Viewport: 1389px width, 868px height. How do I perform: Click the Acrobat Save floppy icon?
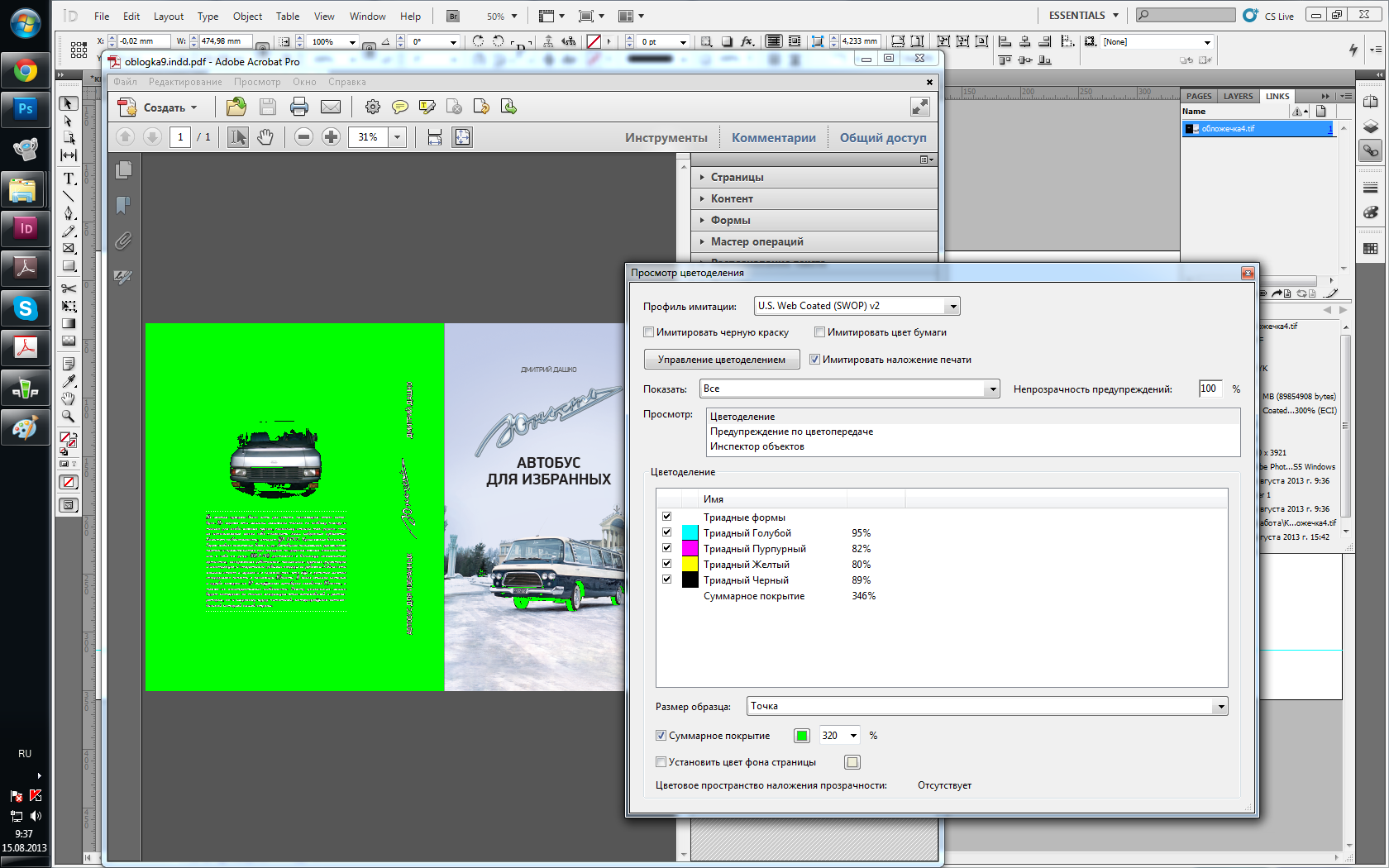pos(268,107)
